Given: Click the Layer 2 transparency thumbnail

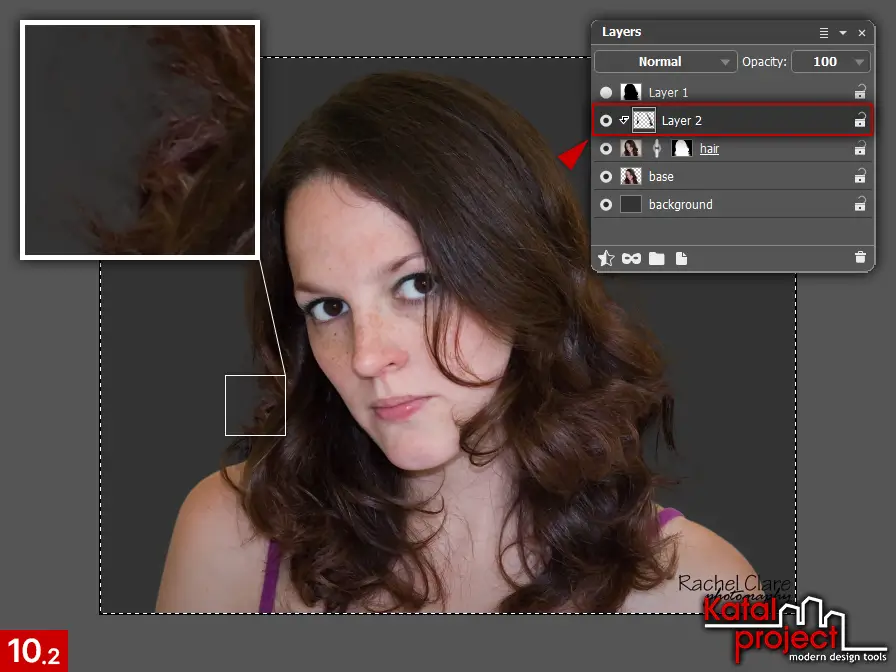Looking at the screenshot, I should [x=643, y=120].
